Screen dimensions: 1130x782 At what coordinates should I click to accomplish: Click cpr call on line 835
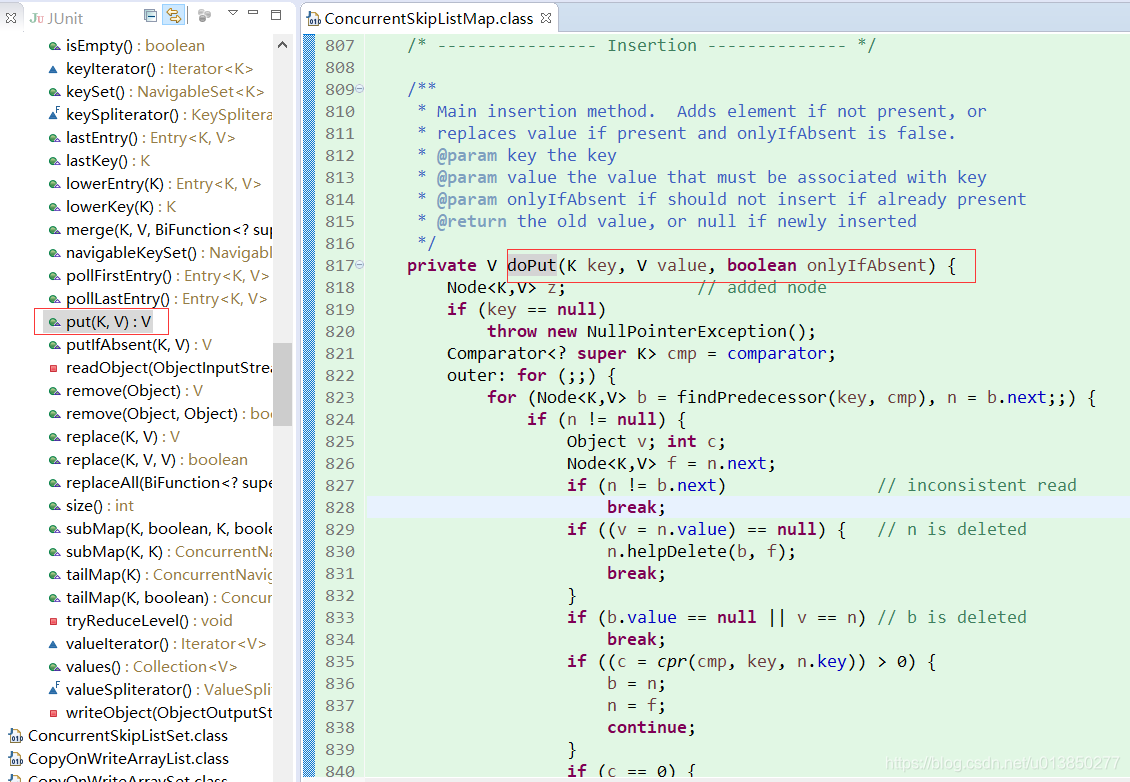tap(672, 662)
